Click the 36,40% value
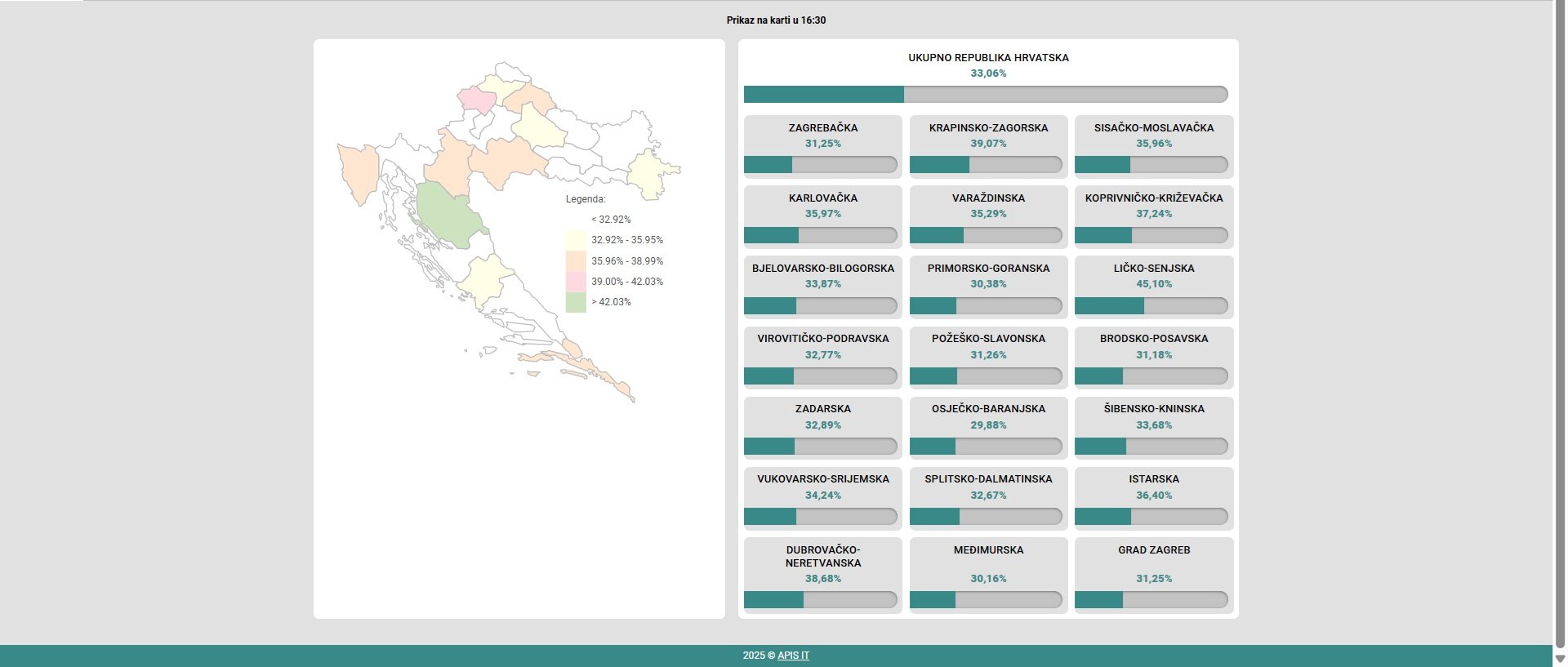The image size is (1568, 667). [x=1154, y=496]
